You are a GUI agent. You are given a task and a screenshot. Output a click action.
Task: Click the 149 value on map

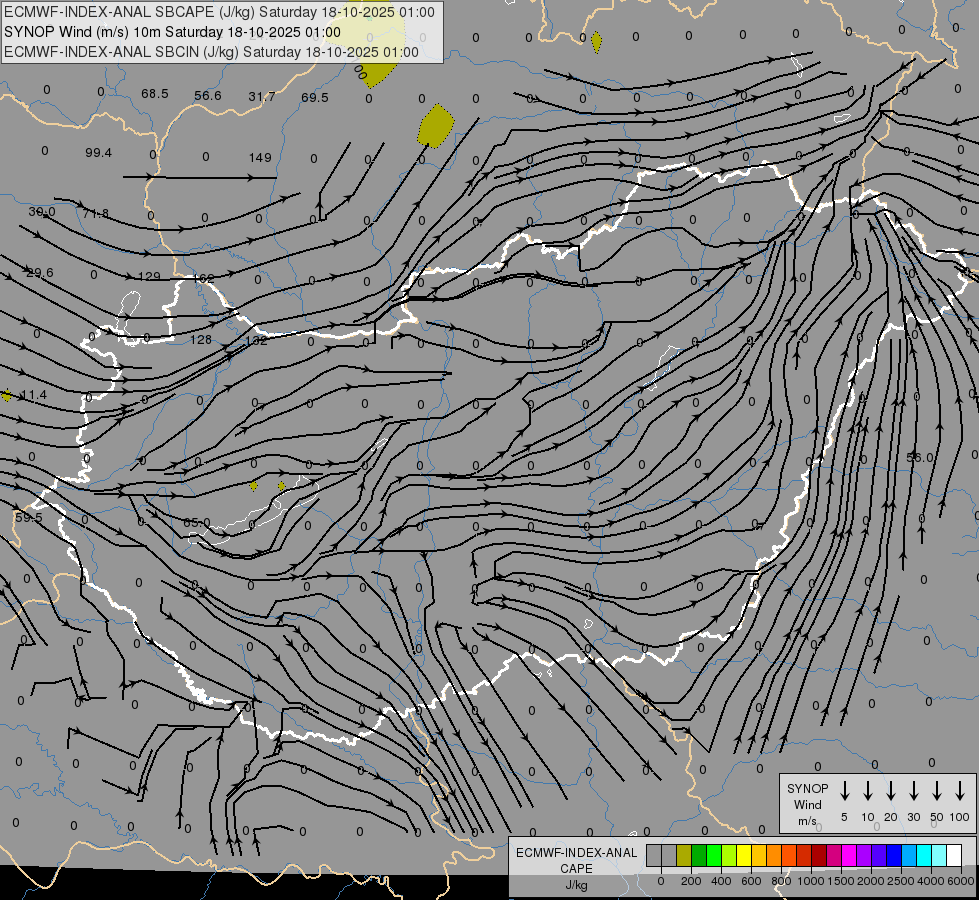(260, 157)
